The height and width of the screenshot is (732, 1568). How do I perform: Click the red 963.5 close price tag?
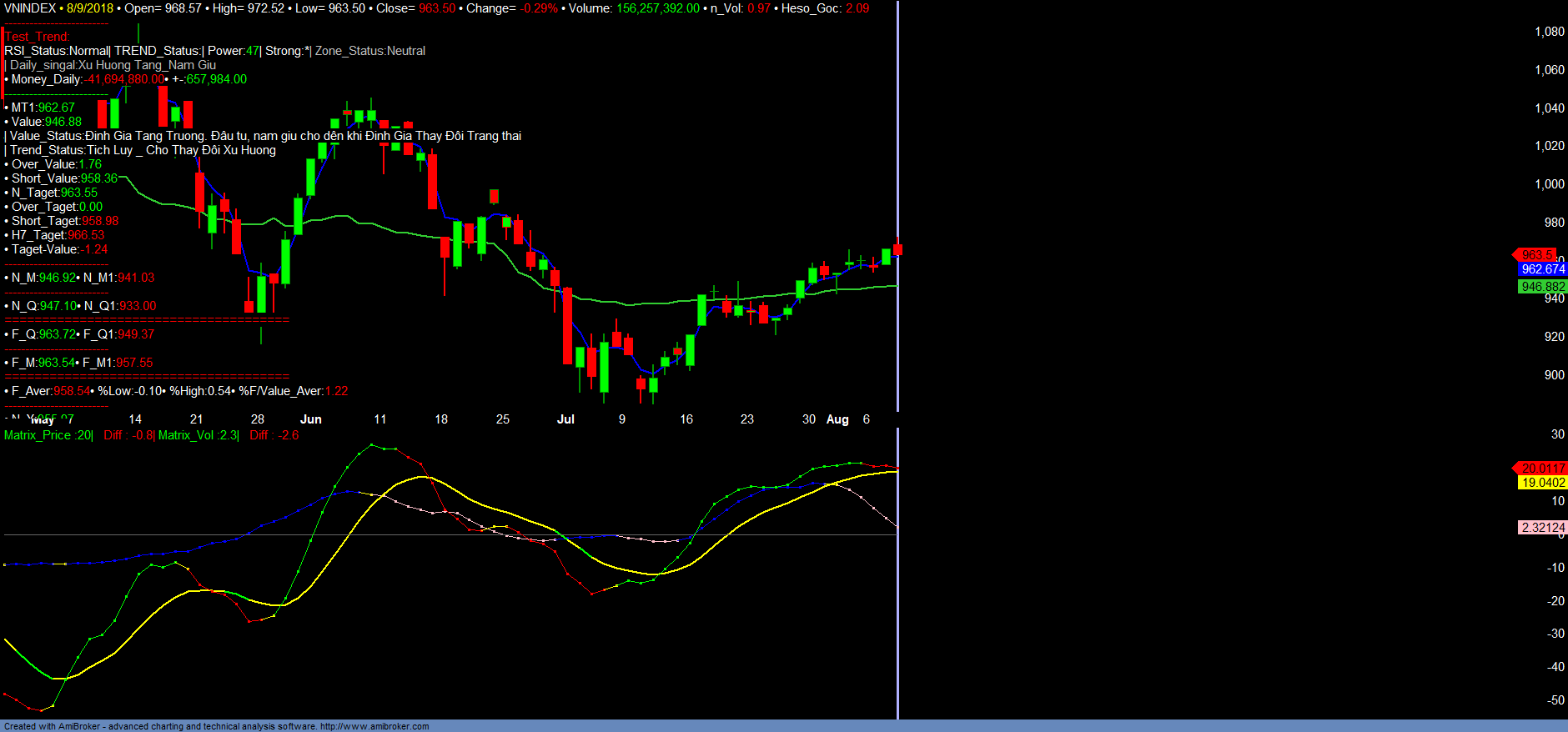tap(1535, 255)
